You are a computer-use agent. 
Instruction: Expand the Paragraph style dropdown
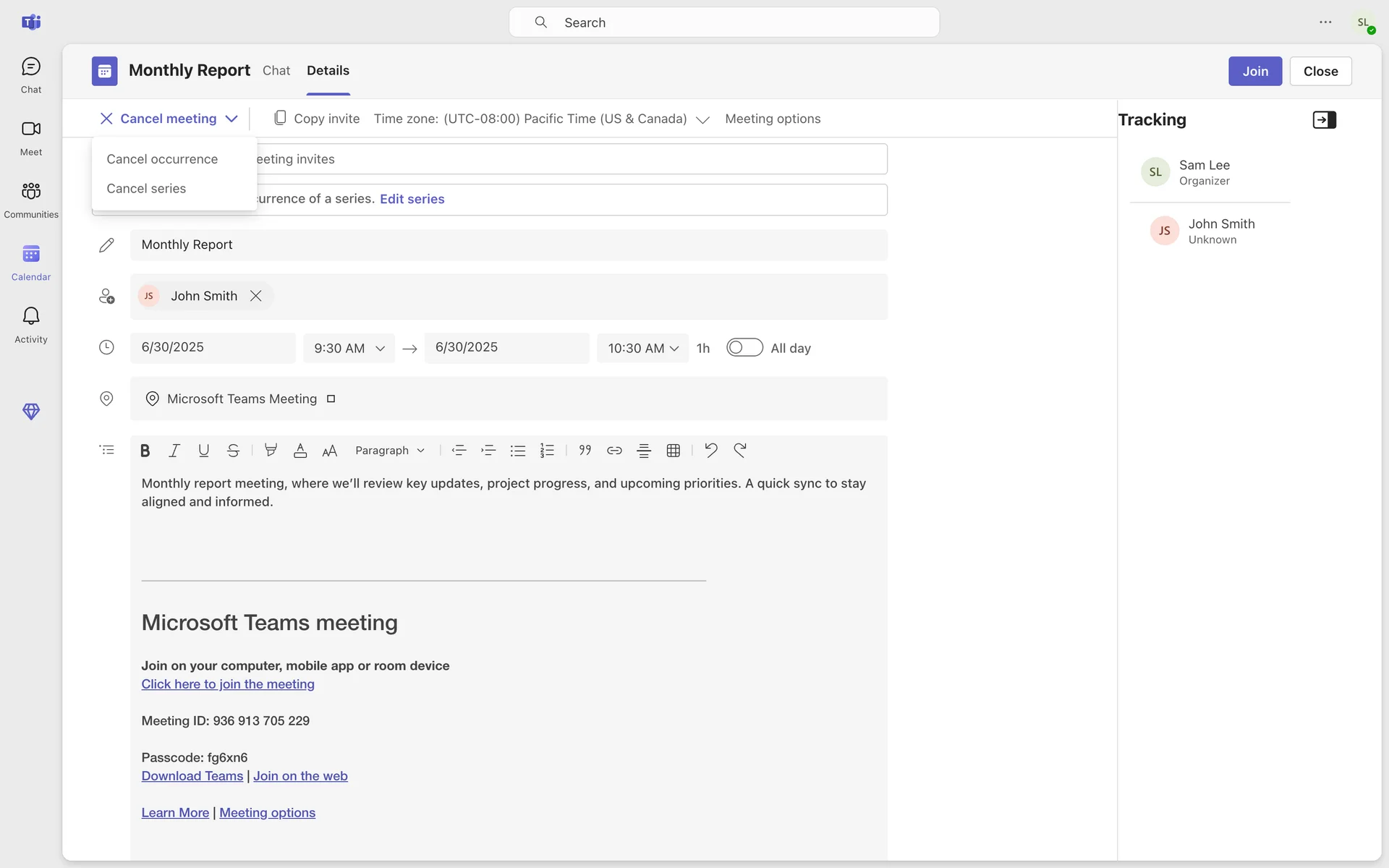point(389,451)
